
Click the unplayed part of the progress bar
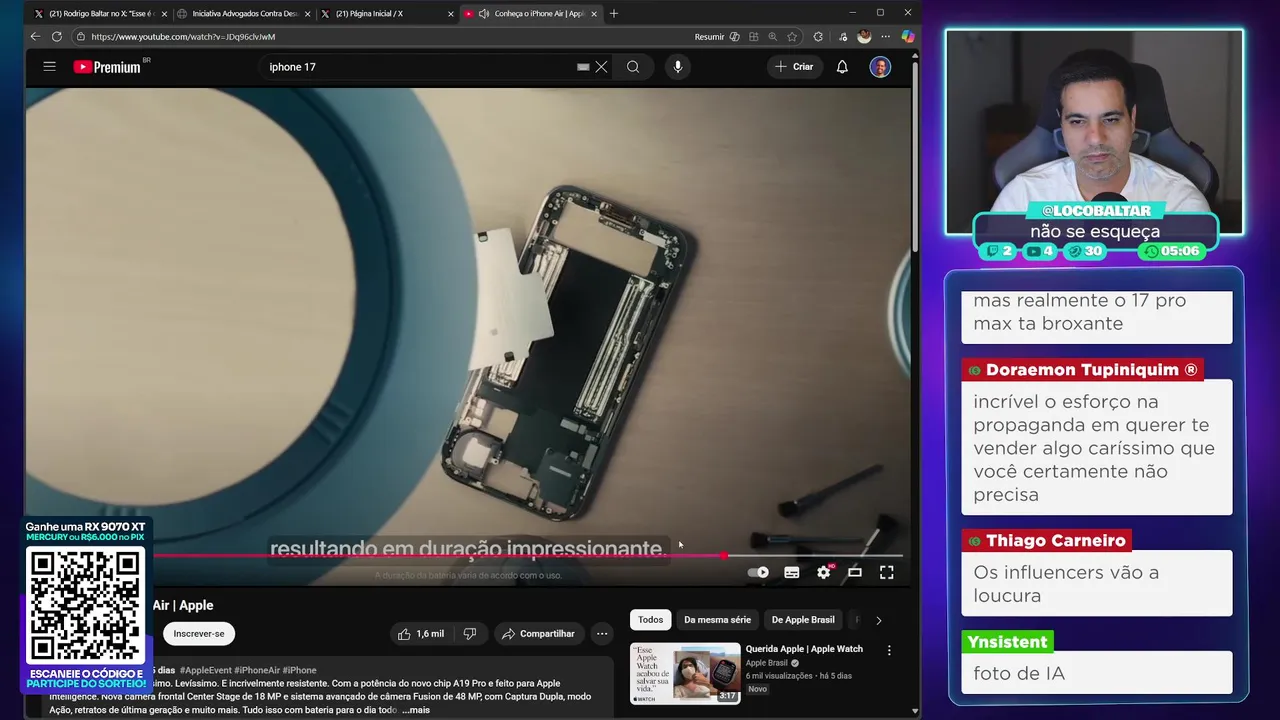(x=814, y=555)
